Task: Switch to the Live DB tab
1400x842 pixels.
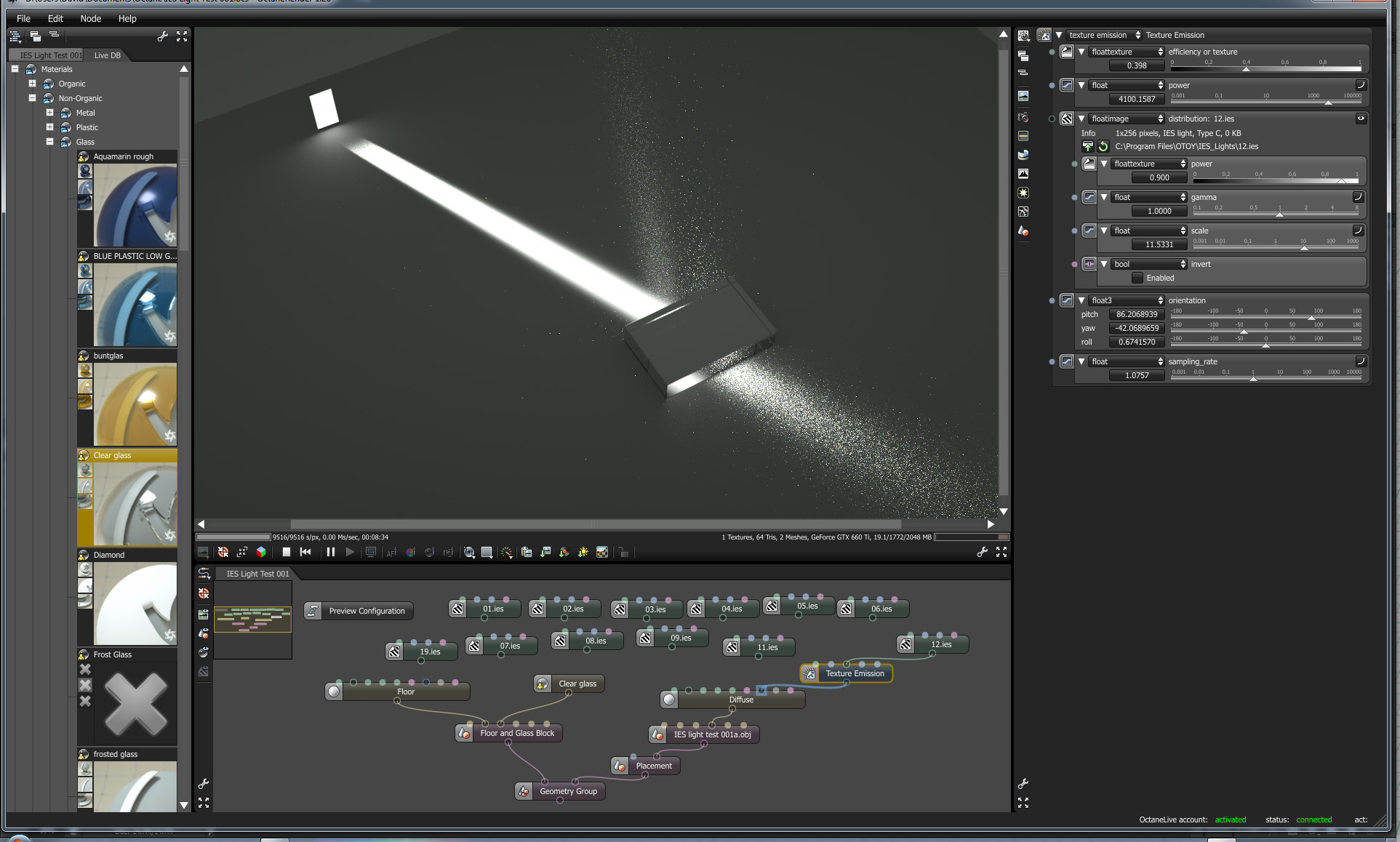Action: [108, 55]
